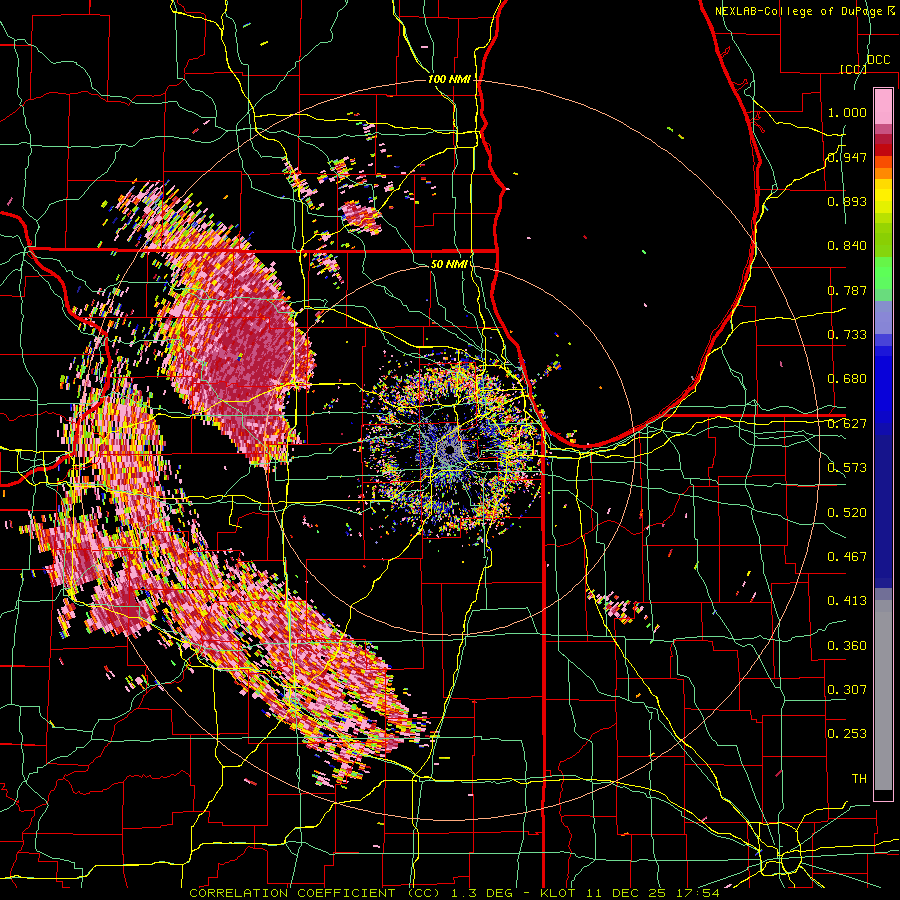Image resolution: width=900 pixels, height=900 pixels.
Task: Select the 0.893 scale label
Action: 847,201
